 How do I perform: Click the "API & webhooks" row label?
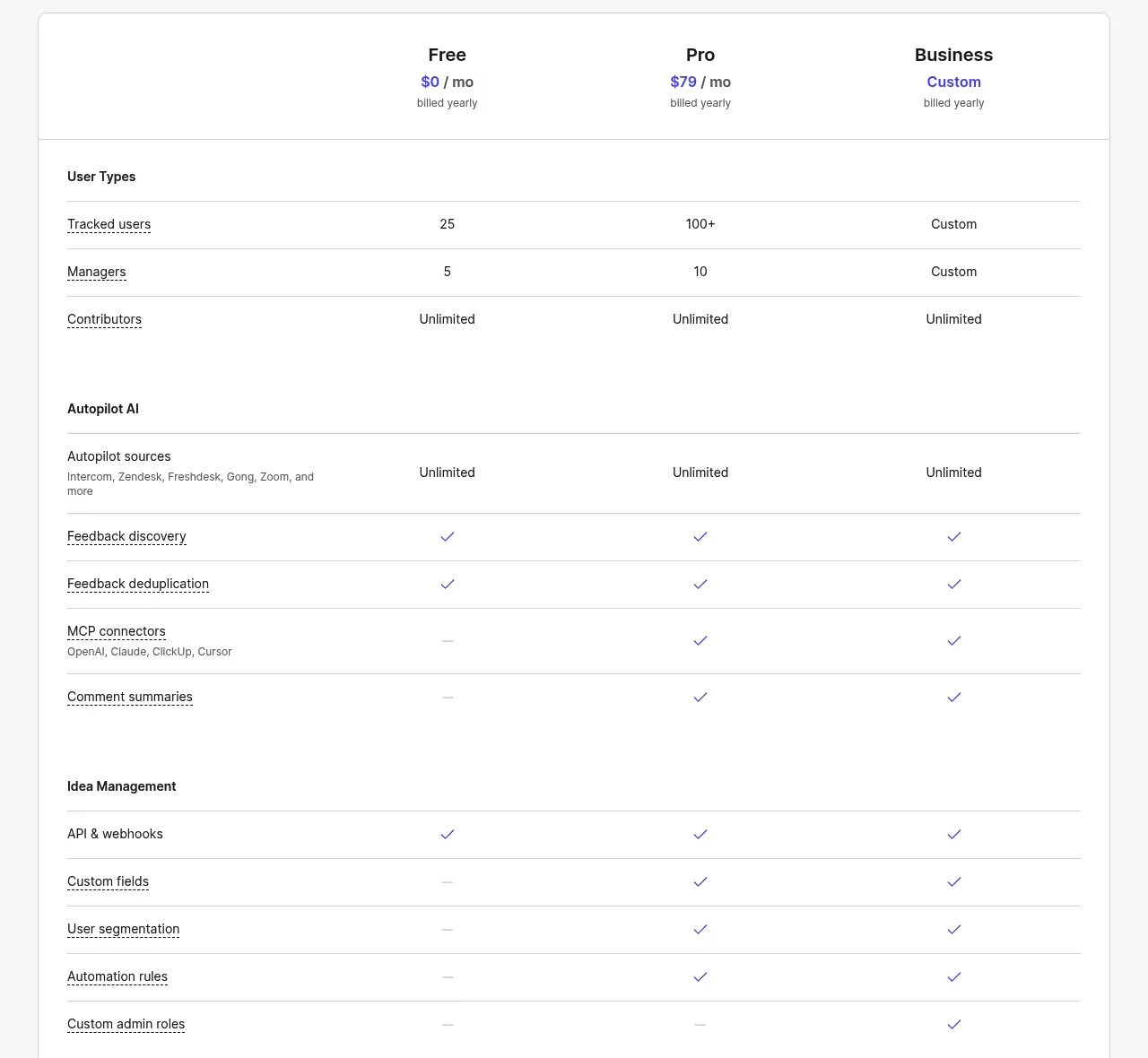pyautogui.click(x=115, y=834)
